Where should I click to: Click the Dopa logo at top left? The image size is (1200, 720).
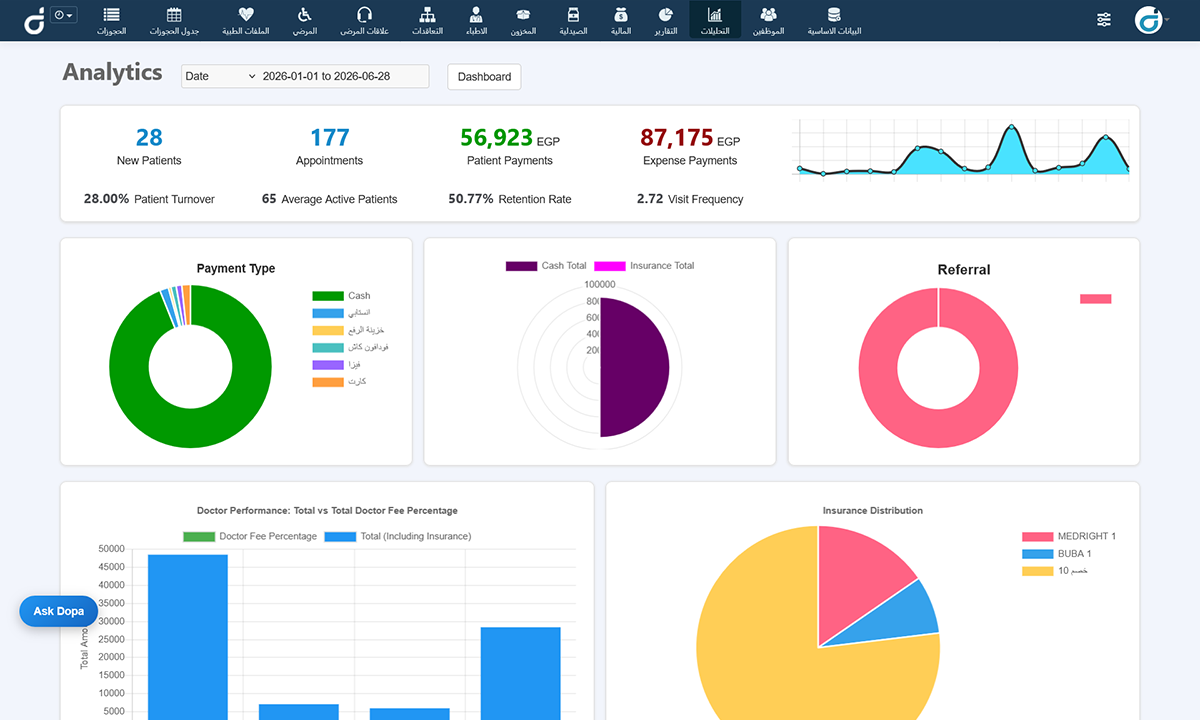click(34, 20)
